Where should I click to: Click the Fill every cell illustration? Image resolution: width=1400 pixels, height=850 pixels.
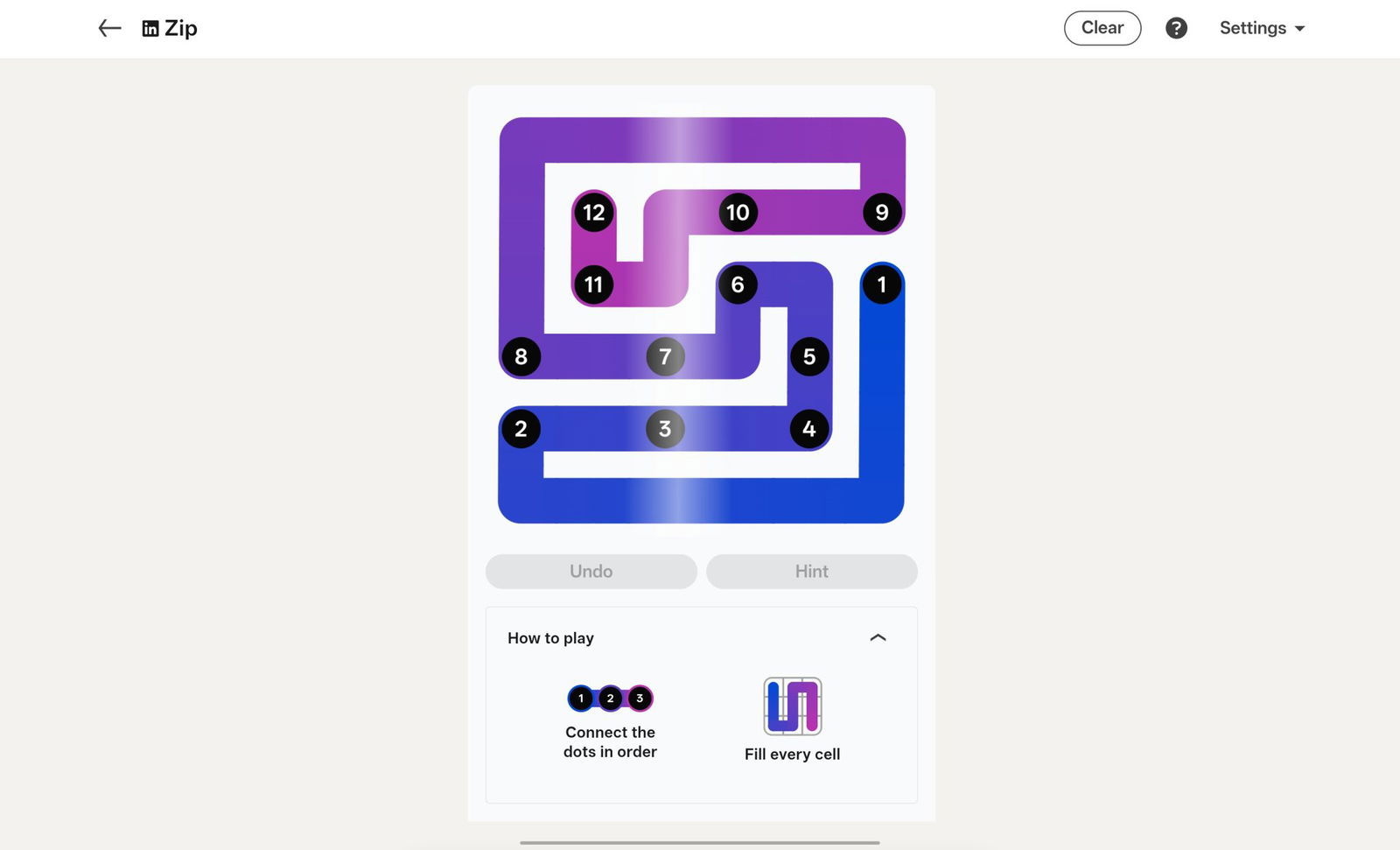point(792,706)
